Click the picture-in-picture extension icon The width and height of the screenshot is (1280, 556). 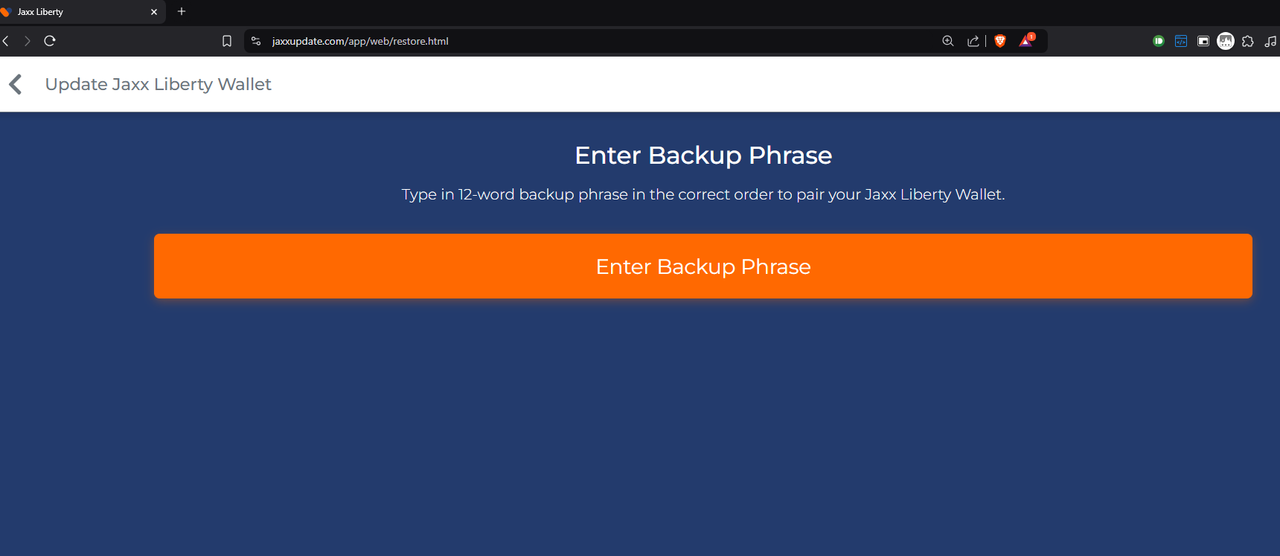pyautogui.click(x=1203, y=41)
